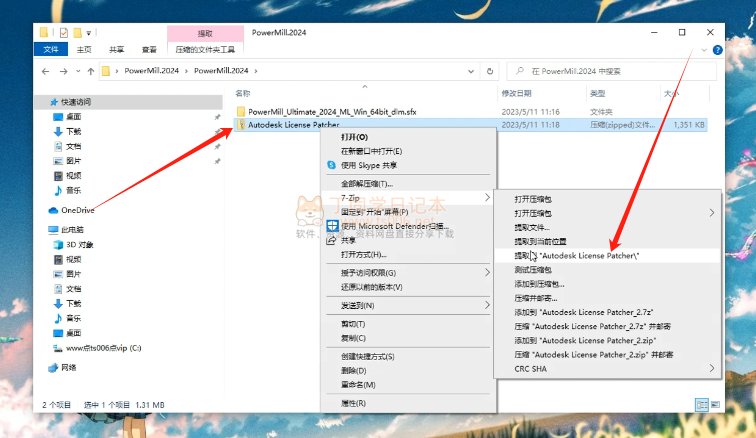This screenshot has height=438, width=756.
Task: Open 打开压缩包 entry with submenu arrow
Action: [x=608, y=213]
